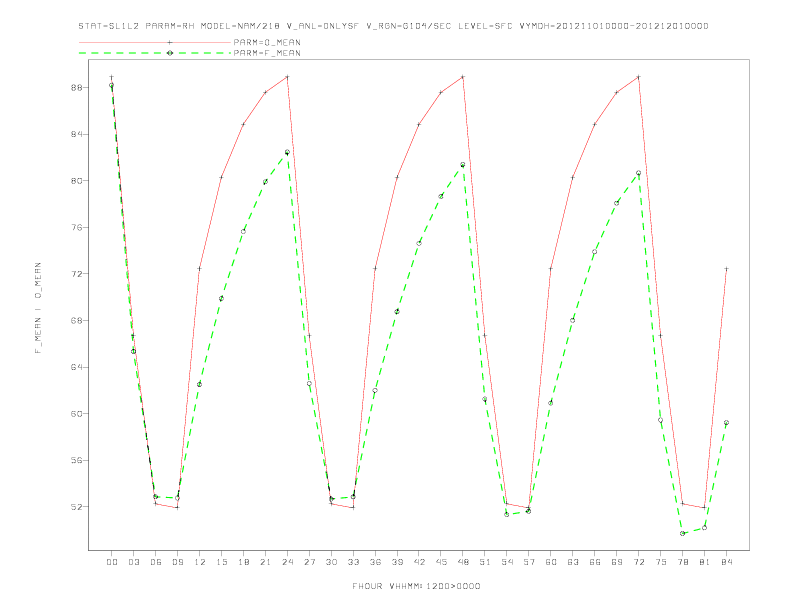Click the x-axis tick label 63
The image size is (792, 612).
[x=573, y=562]
